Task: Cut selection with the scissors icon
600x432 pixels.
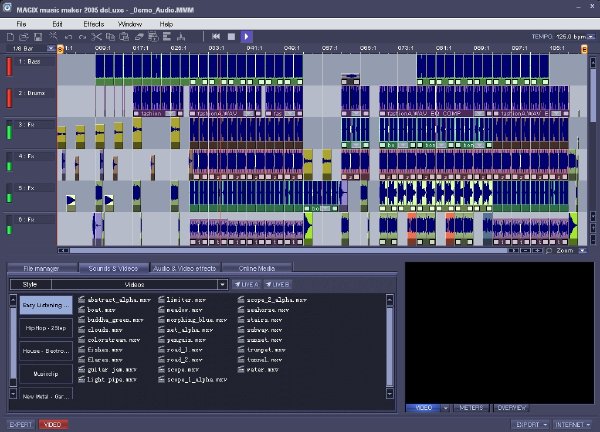Action: click(96, 37)
